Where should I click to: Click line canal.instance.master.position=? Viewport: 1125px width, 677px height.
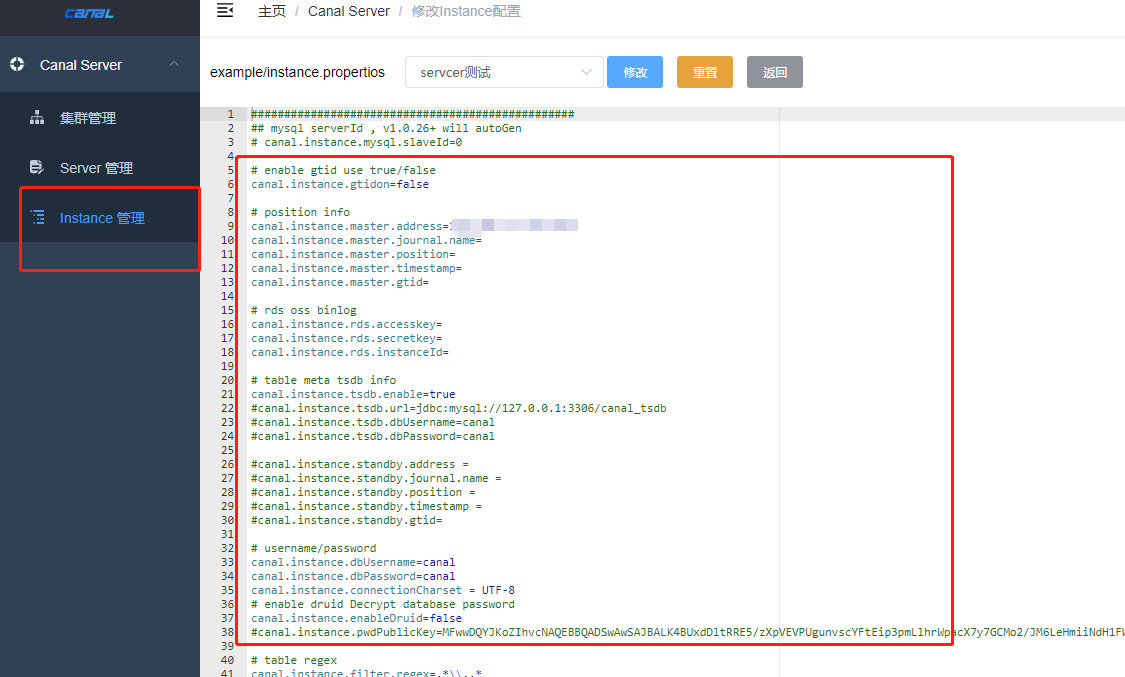pyautogui.click(x=353, y=254)
